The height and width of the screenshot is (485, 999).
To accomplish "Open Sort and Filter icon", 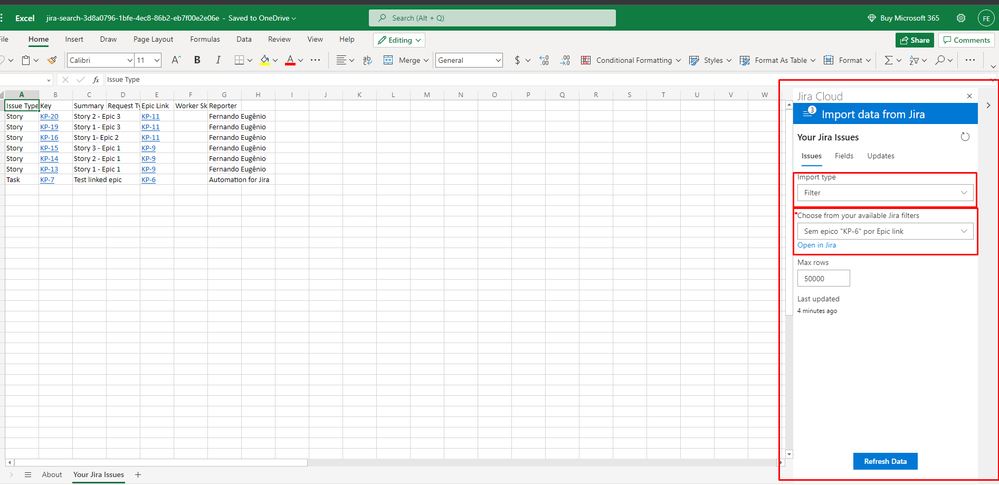I will click(x=914, y=60).
